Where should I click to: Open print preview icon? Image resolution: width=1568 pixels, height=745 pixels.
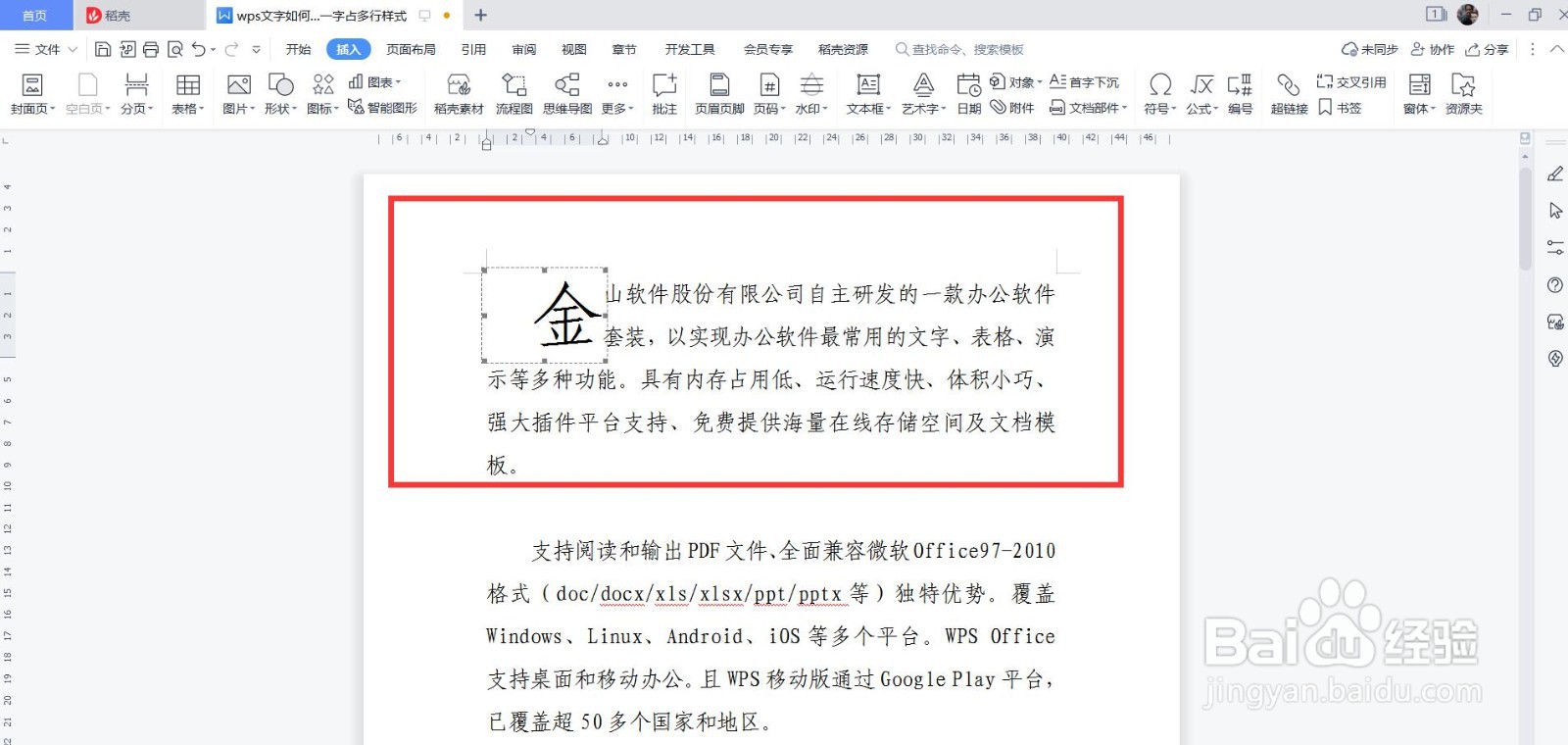[x=175, y=49]
